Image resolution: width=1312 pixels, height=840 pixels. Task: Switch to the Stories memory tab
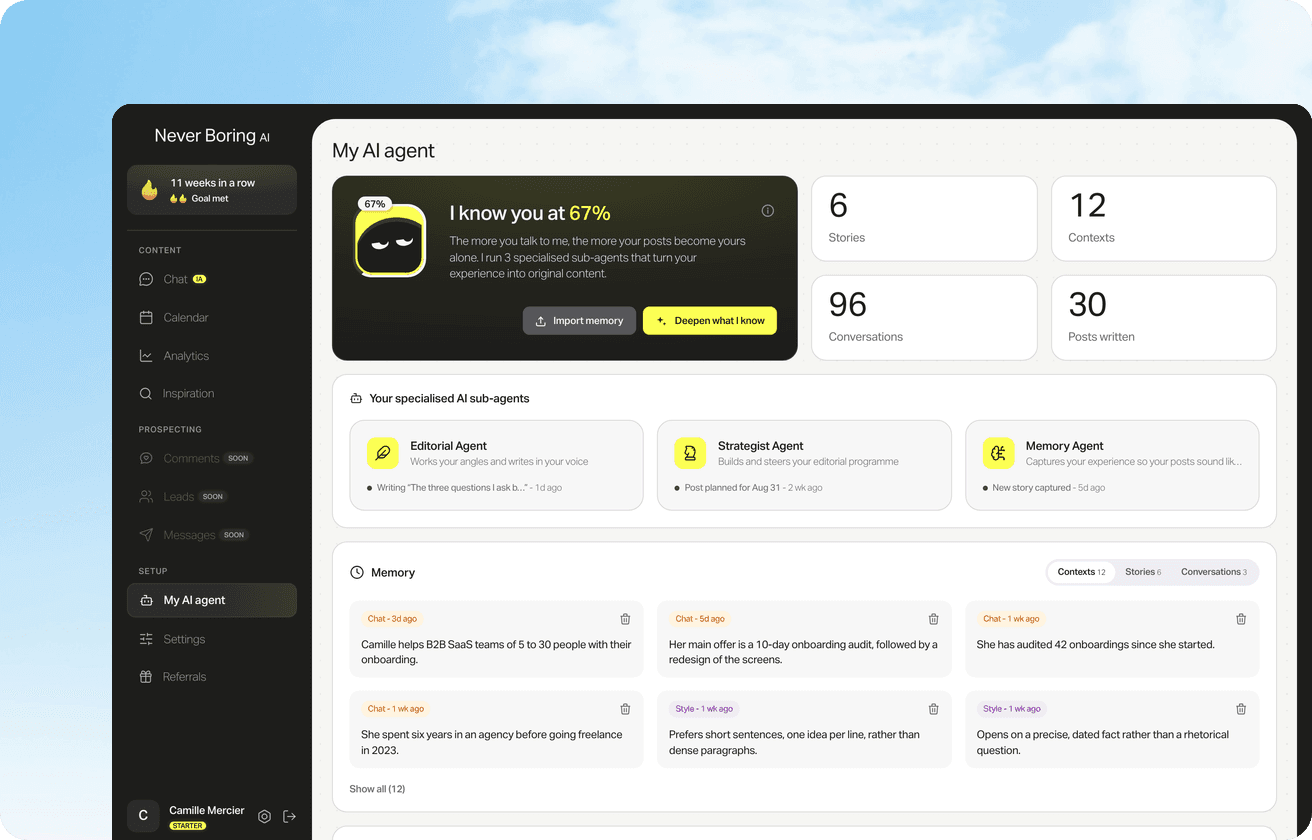click(1143, 572)
